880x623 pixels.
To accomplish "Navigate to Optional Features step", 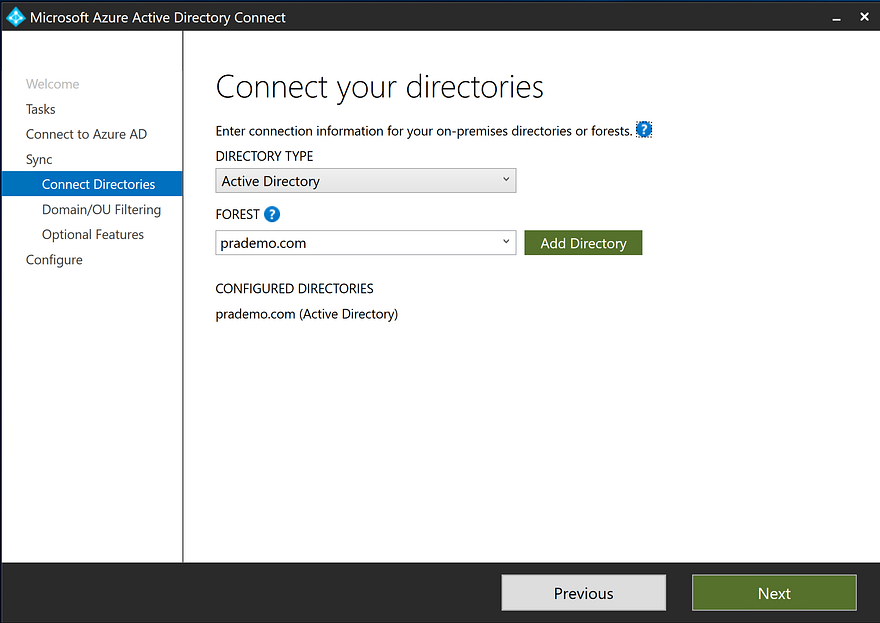I will (93, 234).
